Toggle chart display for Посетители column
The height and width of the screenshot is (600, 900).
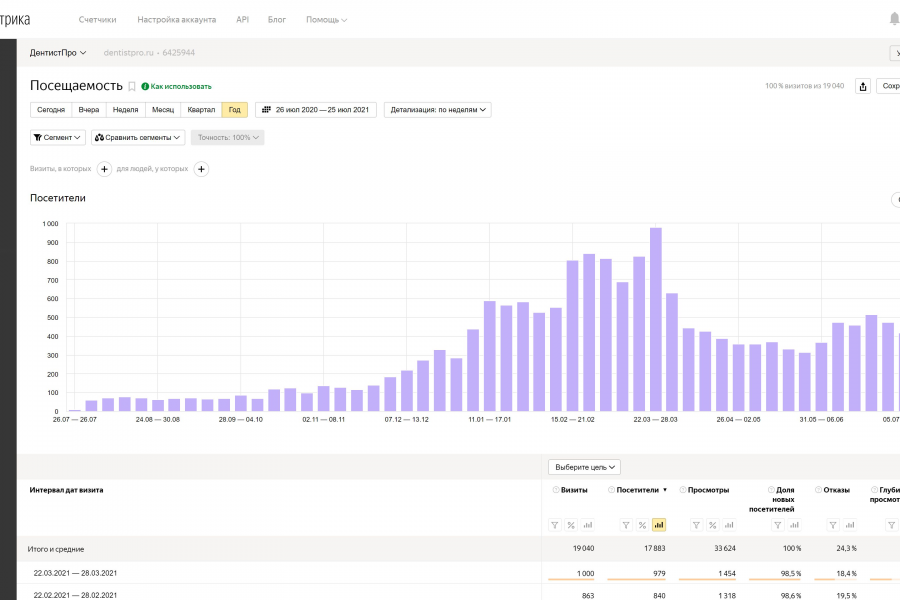(x=659, y=525)
